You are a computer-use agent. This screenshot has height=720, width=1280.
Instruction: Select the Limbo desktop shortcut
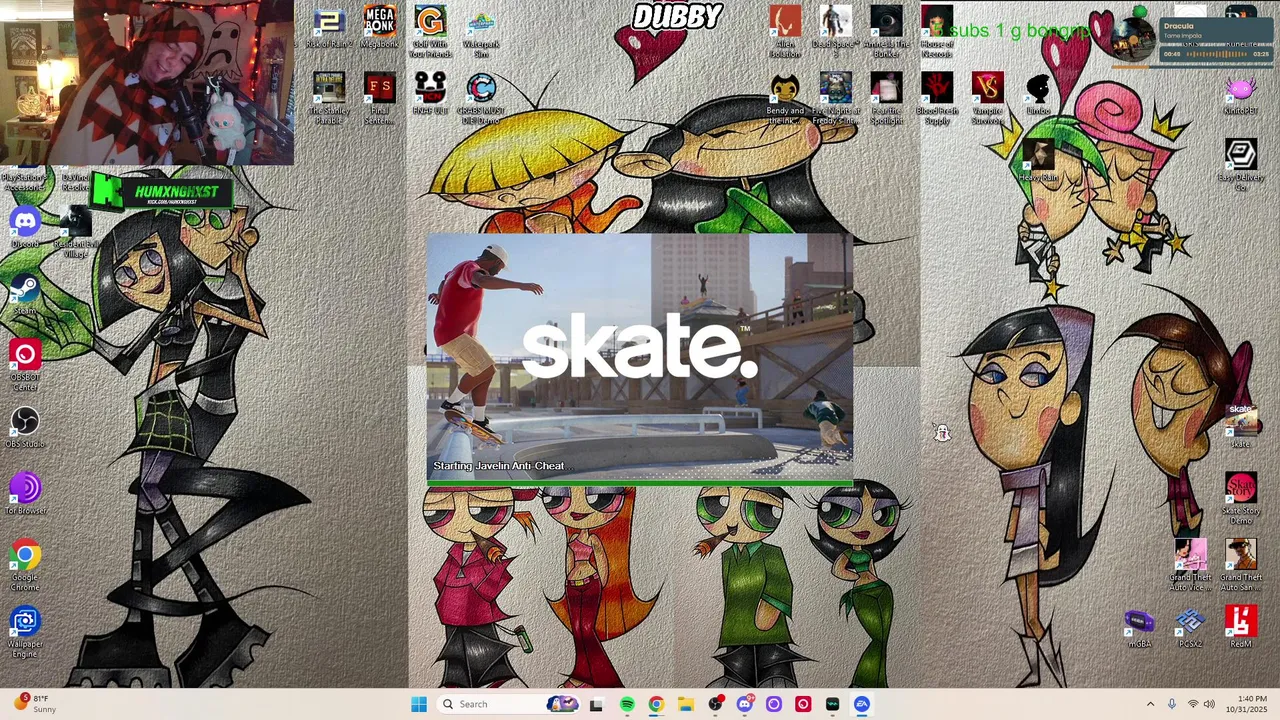(x=1038, y=94)
